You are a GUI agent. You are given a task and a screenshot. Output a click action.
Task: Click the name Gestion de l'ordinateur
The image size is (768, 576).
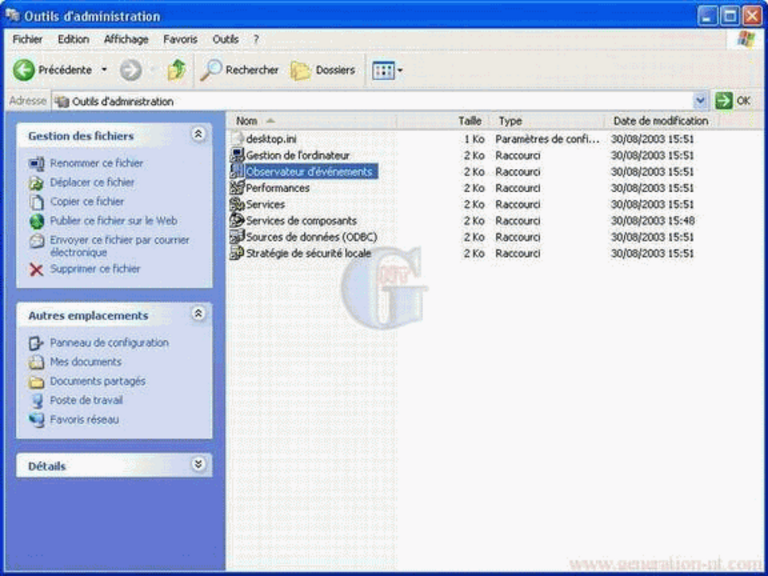point(298,155)
